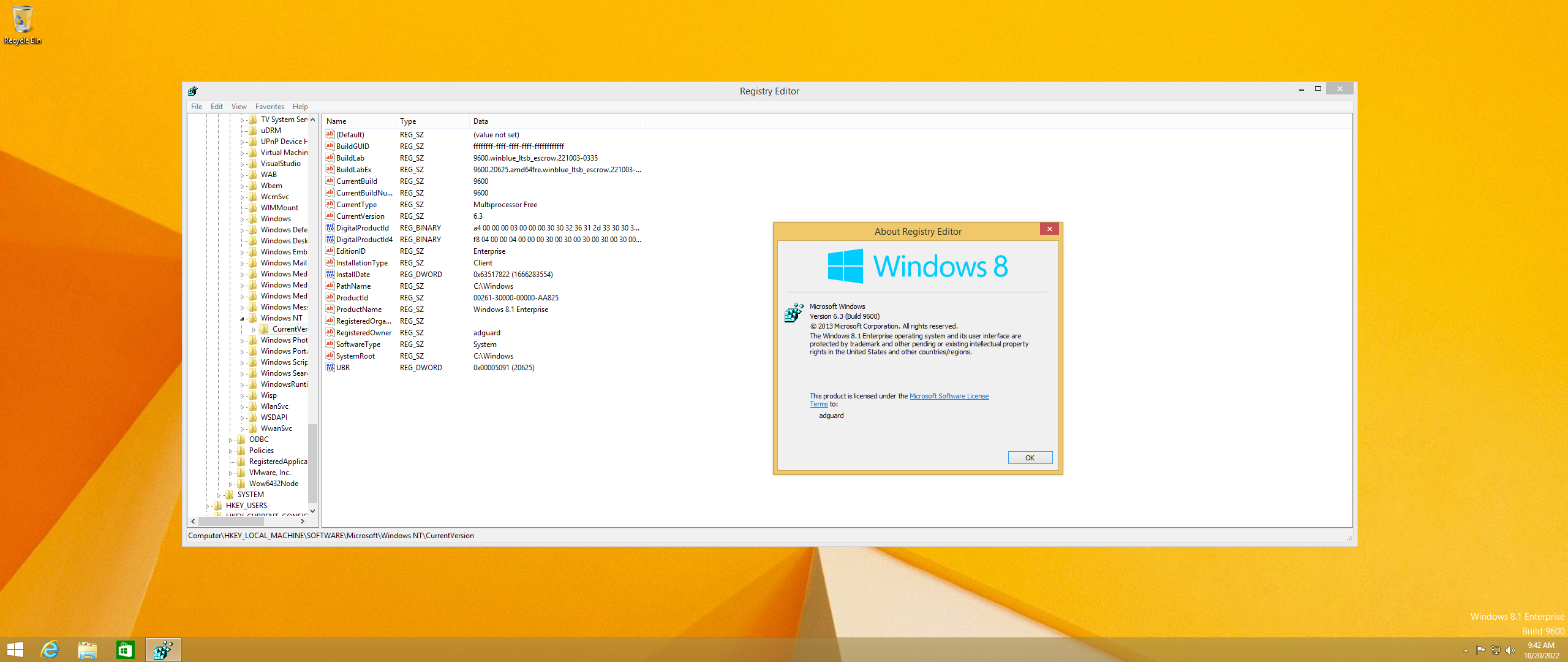Click the tree pane horizontal scrollbar thumb
1568x662 pixels.
pyautogui.click(x=231, y=521)
